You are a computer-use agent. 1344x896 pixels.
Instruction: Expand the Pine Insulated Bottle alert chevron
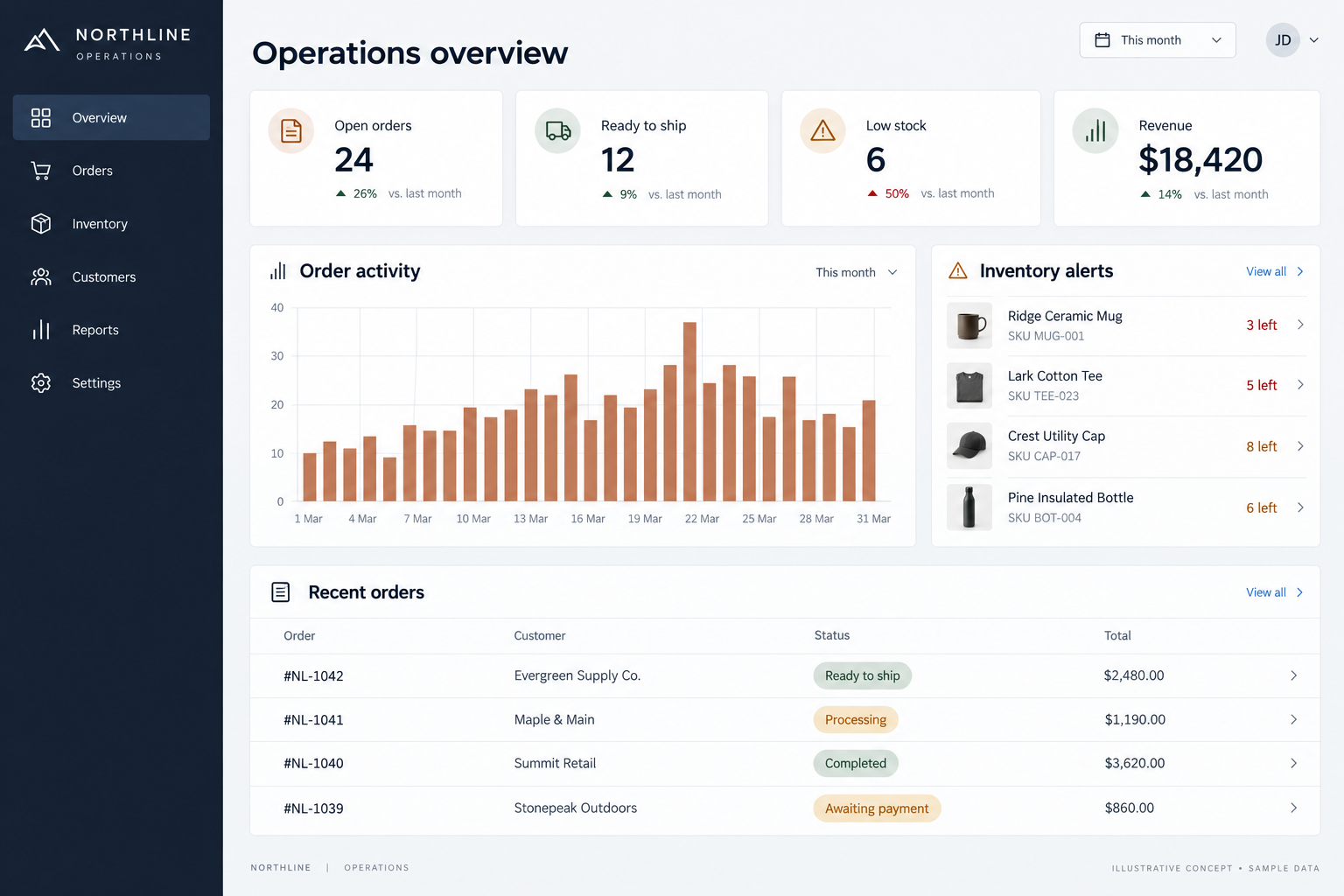point(1300,507)
